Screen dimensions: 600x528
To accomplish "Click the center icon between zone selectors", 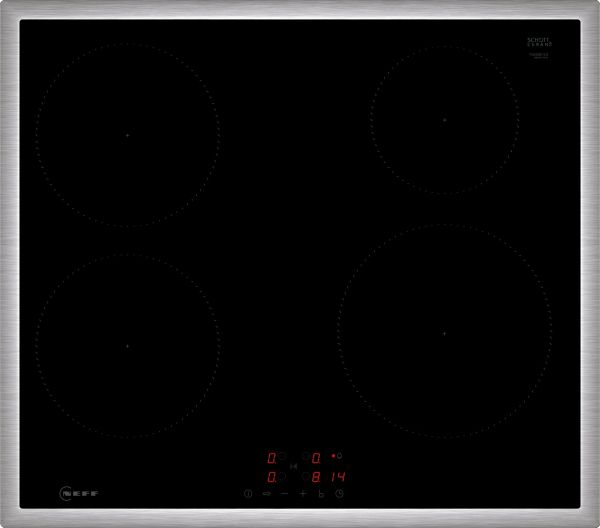I will tap(294, 467).
